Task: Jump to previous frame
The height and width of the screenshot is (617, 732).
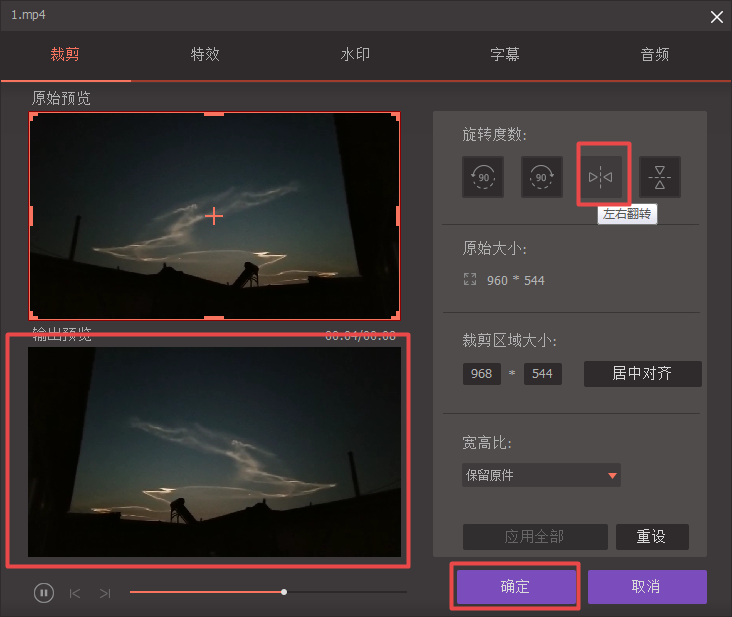Action: pos(75,593)
